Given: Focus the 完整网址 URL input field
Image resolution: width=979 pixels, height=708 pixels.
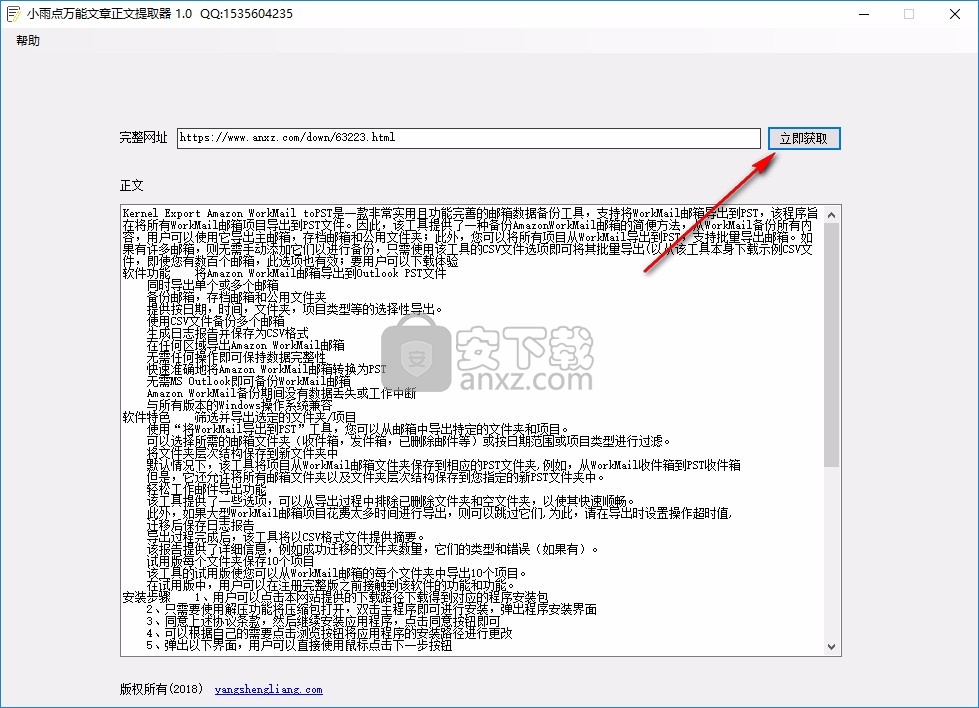Looking at the screenshot, I should pos(468,138).
